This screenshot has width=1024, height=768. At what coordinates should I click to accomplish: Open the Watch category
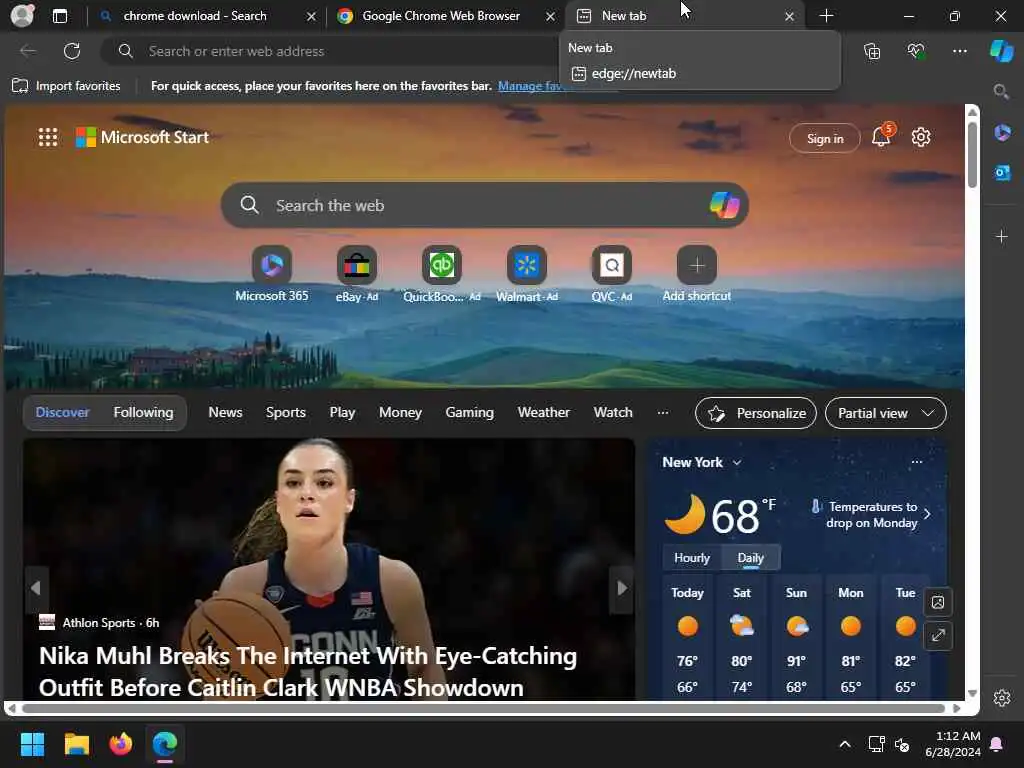[x=613, y=413]
